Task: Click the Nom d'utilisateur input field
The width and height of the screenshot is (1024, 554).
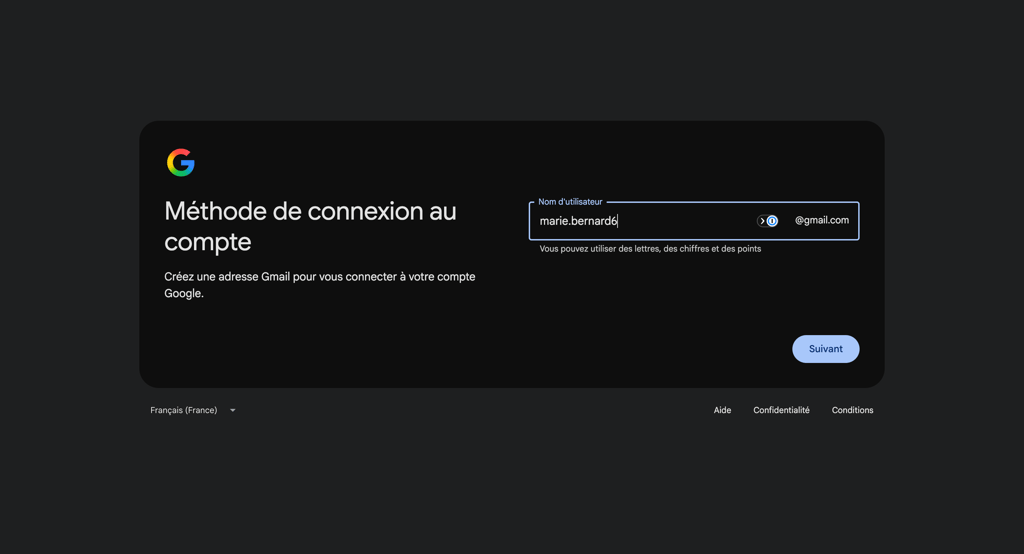Action: [694, 221]
